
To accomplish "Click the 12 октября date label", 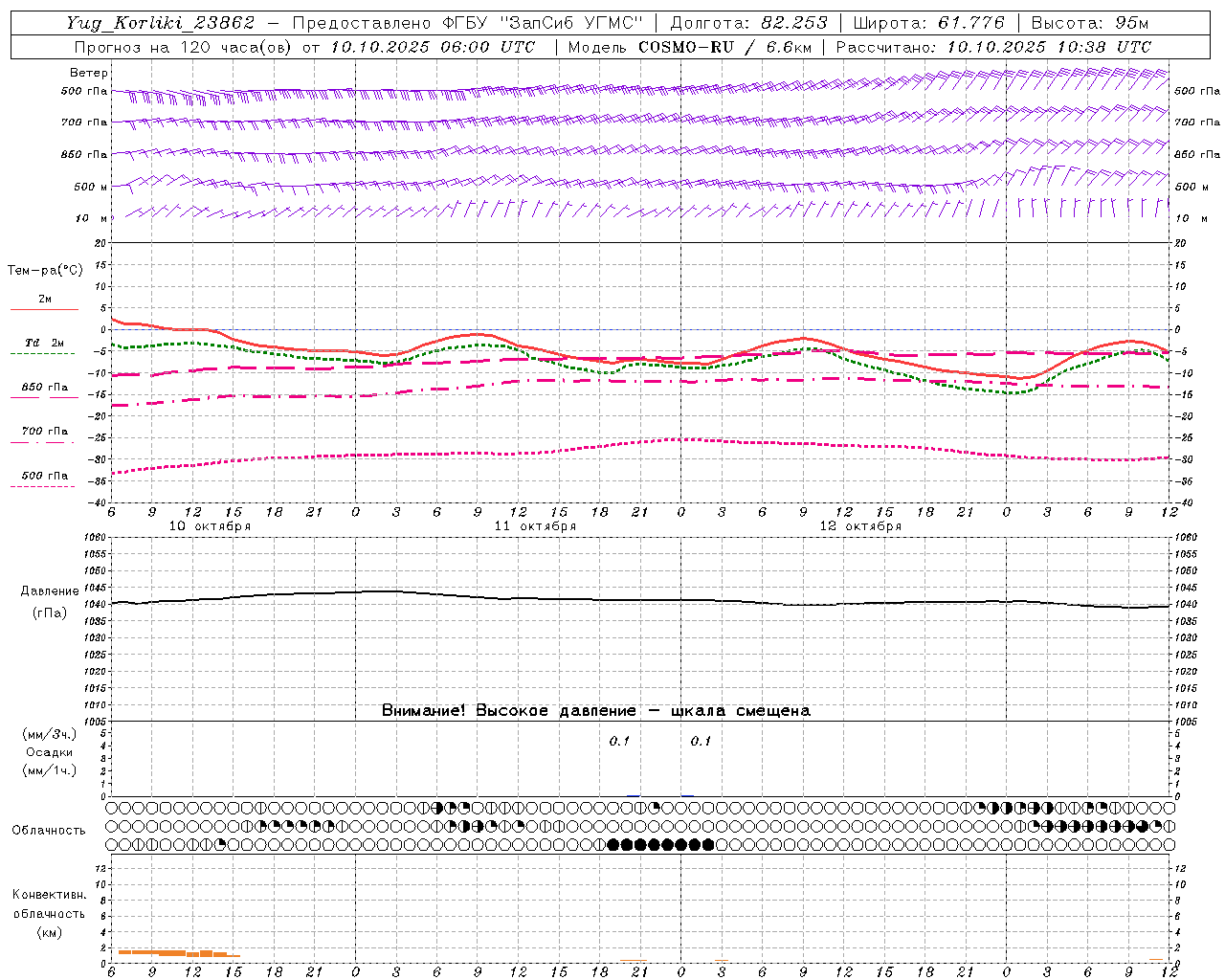I will point(860,526).
